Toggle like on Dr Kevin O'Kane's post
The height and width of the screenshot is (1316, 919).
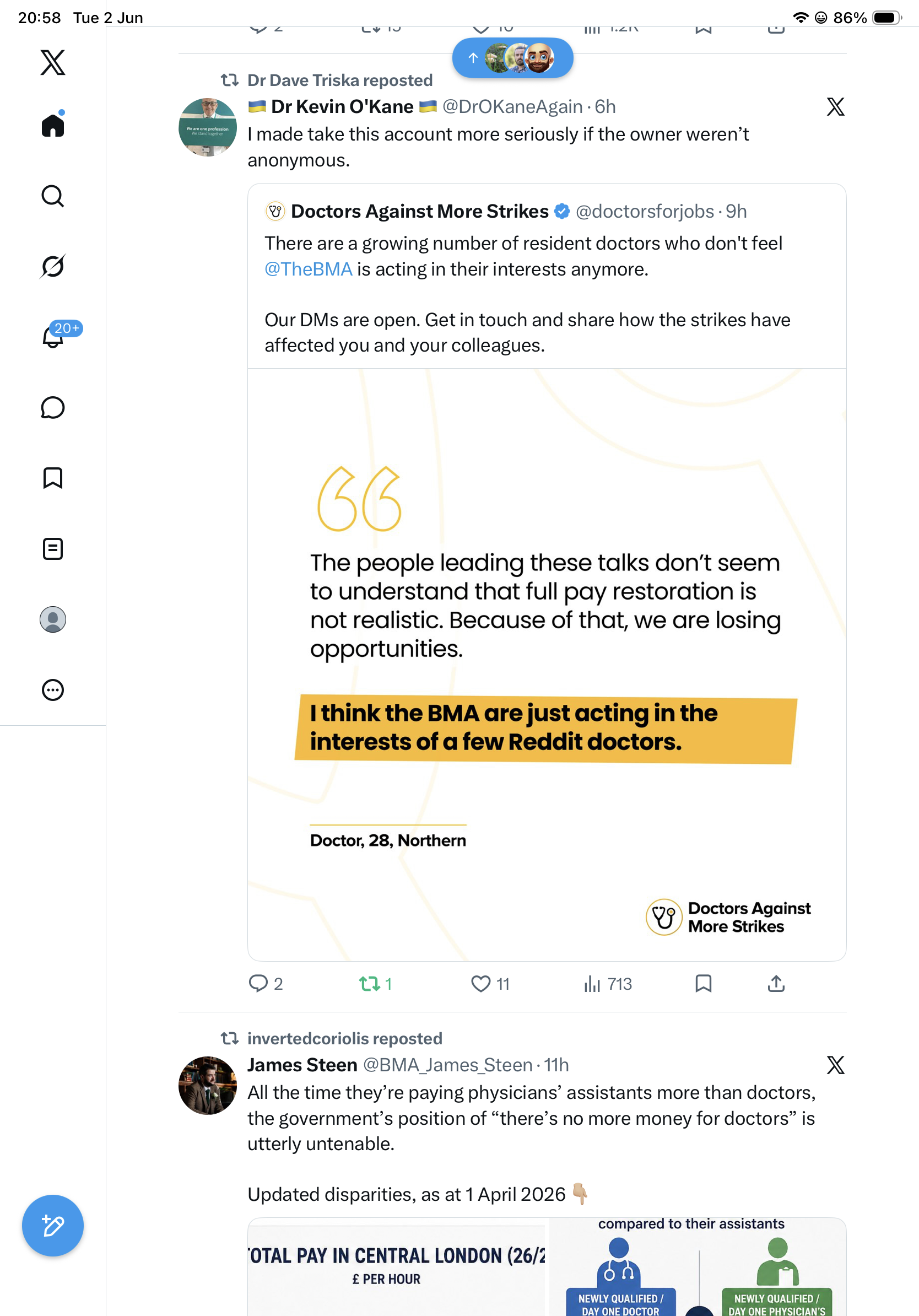[x=490, y=984]
